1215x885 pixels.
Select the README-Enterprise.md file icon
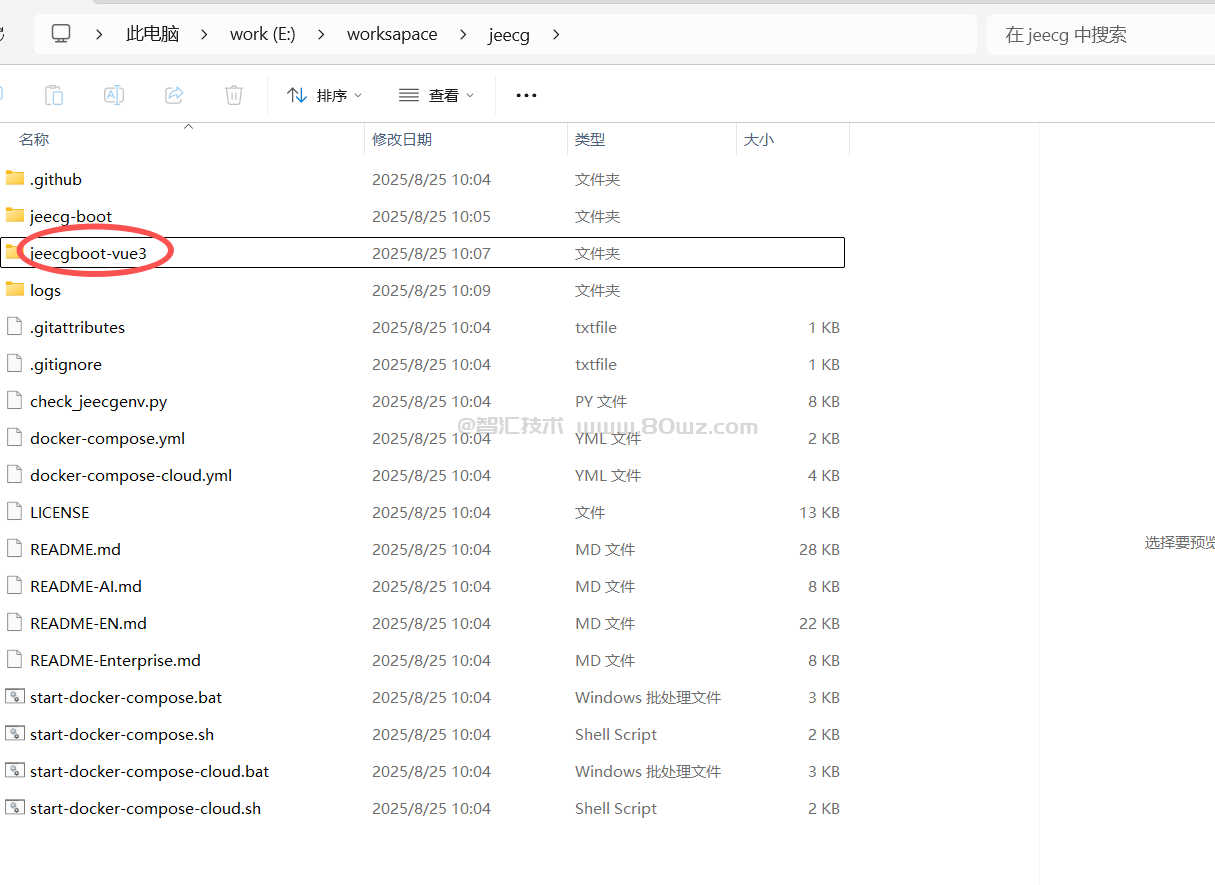click(x=14, y=660)
